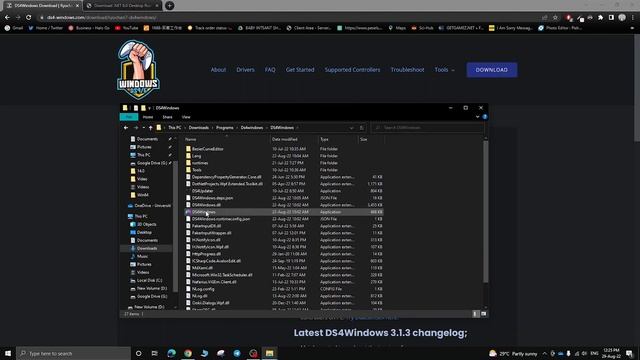
Task: Click Programs in the breadcrumb path
Action: pos(224,128)
